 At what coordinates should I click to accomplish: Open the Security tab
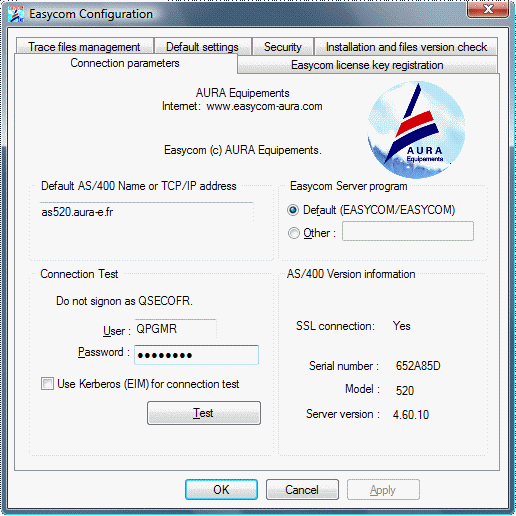pyautogui.click(x=283, y=46)
